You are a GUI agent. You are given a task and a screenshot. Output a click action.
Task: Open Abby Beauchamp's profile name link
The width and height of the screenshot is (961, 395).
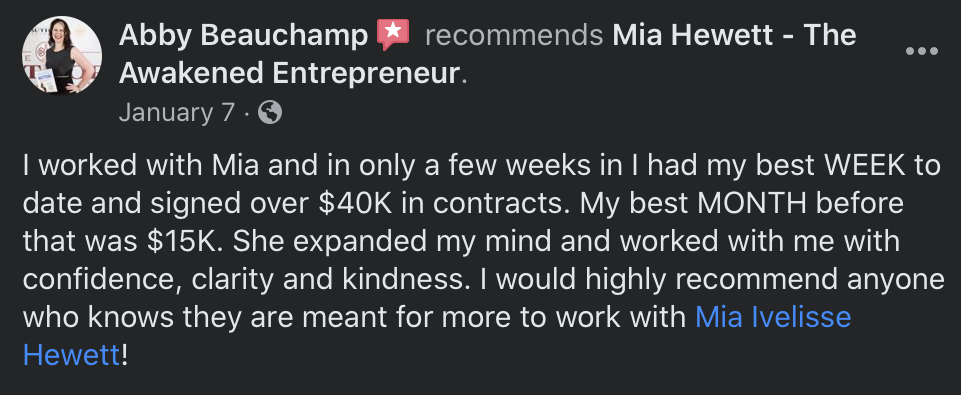coord(243,35)
